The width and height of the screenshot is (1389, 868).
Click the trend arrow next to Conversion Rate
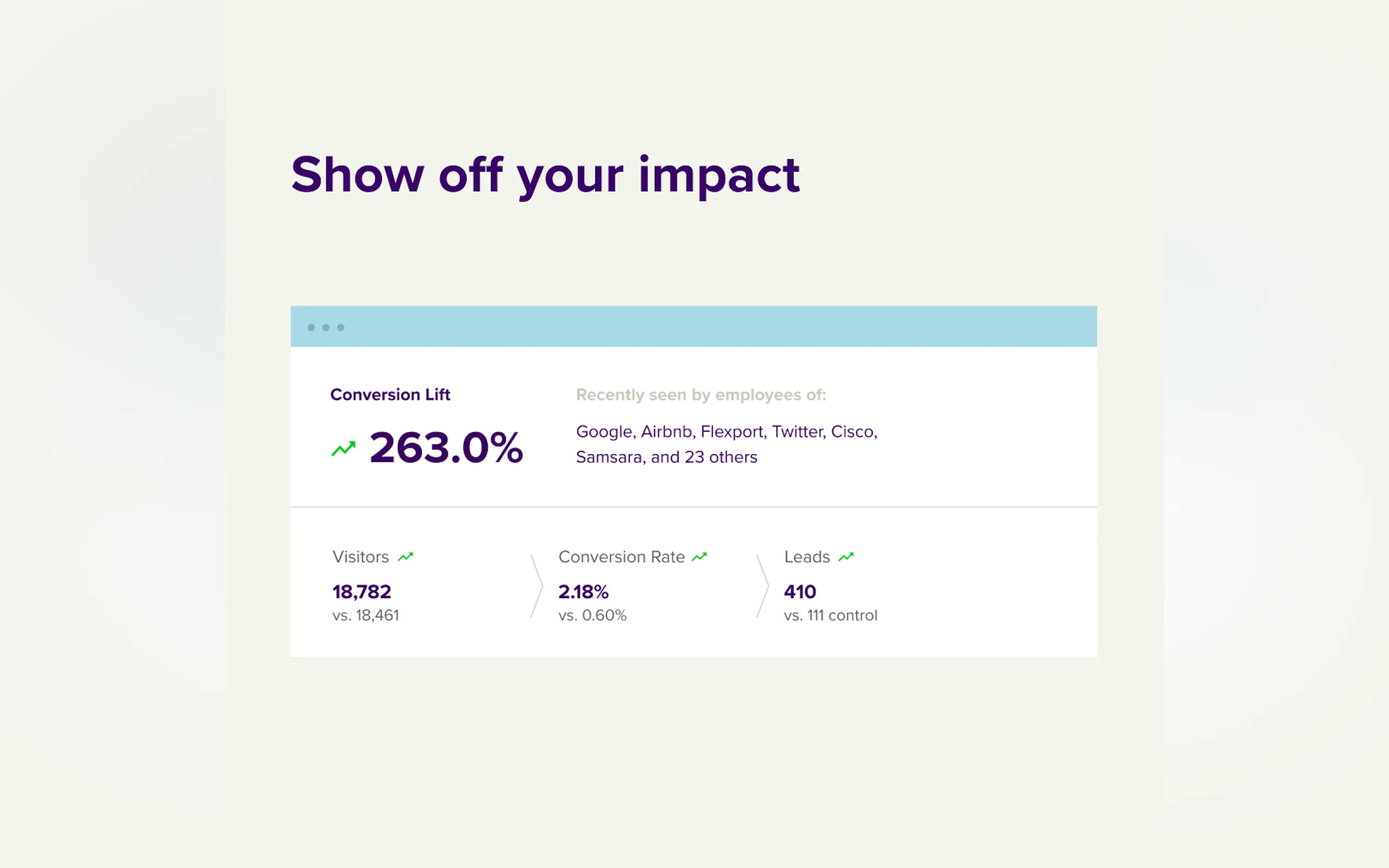pos(699,556)
